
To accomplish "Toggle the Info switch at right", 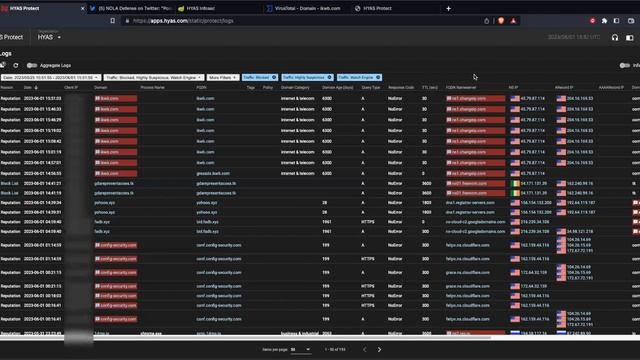I will (624, 65).
